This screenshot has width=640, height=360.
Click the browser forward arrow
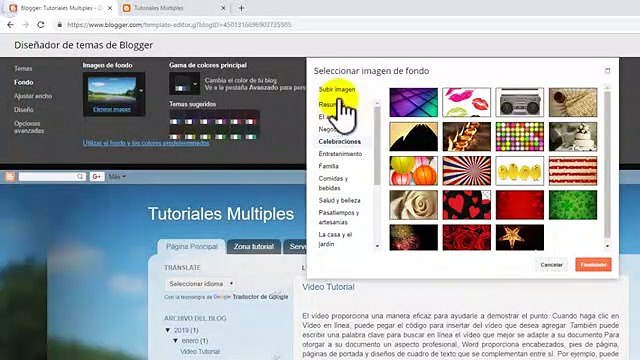(x=26, y=25)
